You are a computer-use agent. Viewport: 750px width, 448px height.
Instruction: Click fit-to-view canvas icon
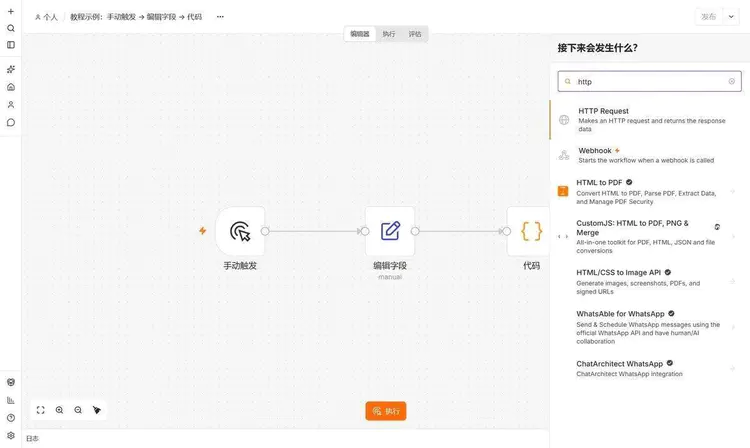coord(41,410)
